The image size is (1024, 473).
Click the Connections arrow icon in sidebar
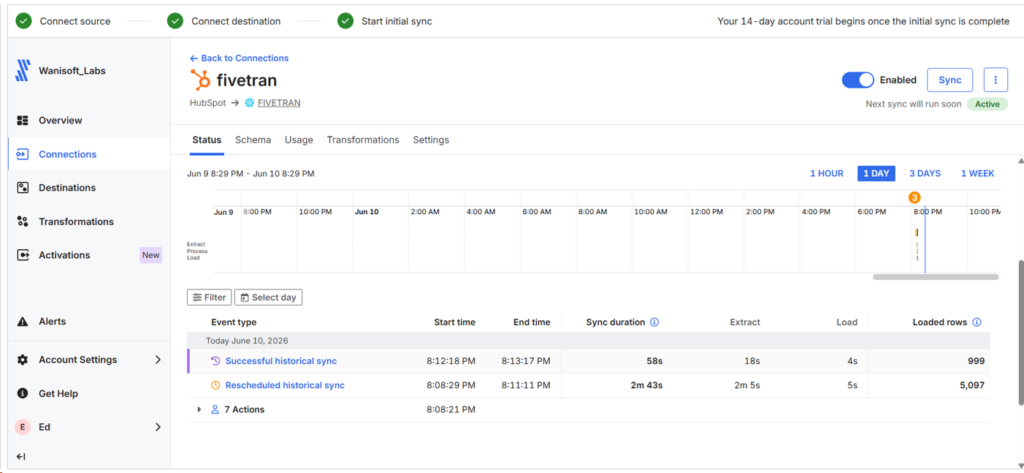tap(23, 154)
